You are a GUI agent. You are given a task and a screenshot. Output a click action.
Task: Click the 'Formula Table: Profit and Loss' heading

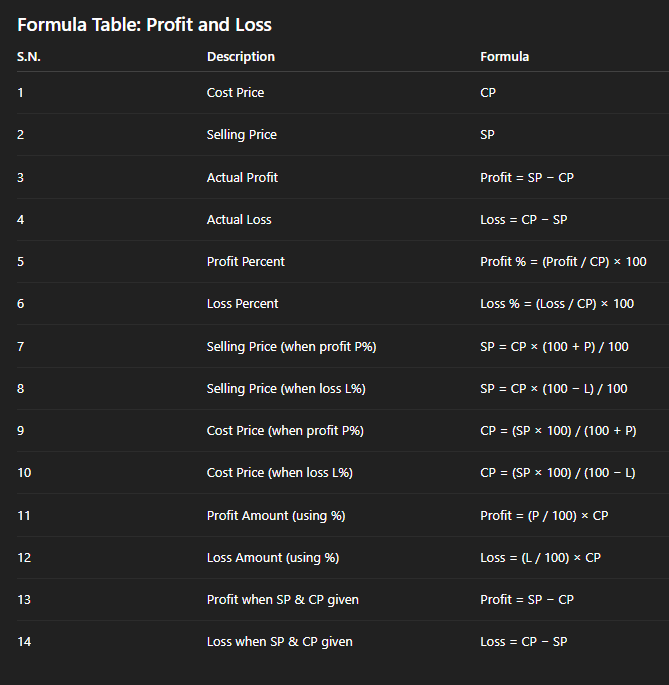tap(144, 25)
